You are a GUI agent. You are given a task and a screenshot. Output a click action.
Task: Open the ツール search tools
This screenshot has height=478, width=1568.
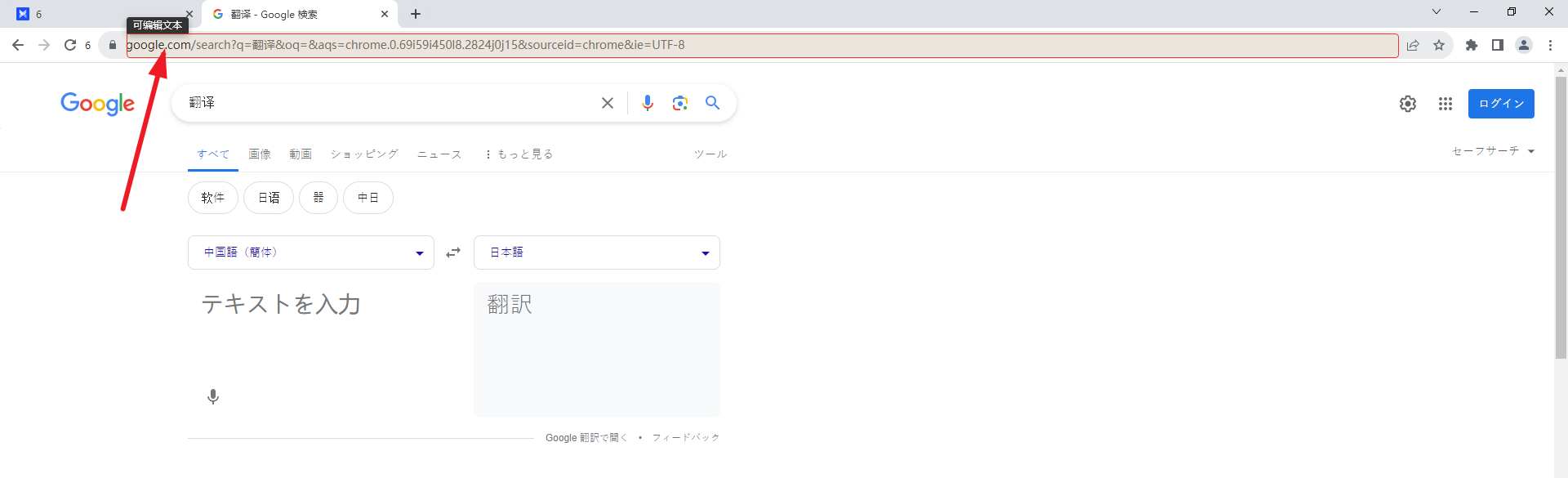[x=710, y=154]
